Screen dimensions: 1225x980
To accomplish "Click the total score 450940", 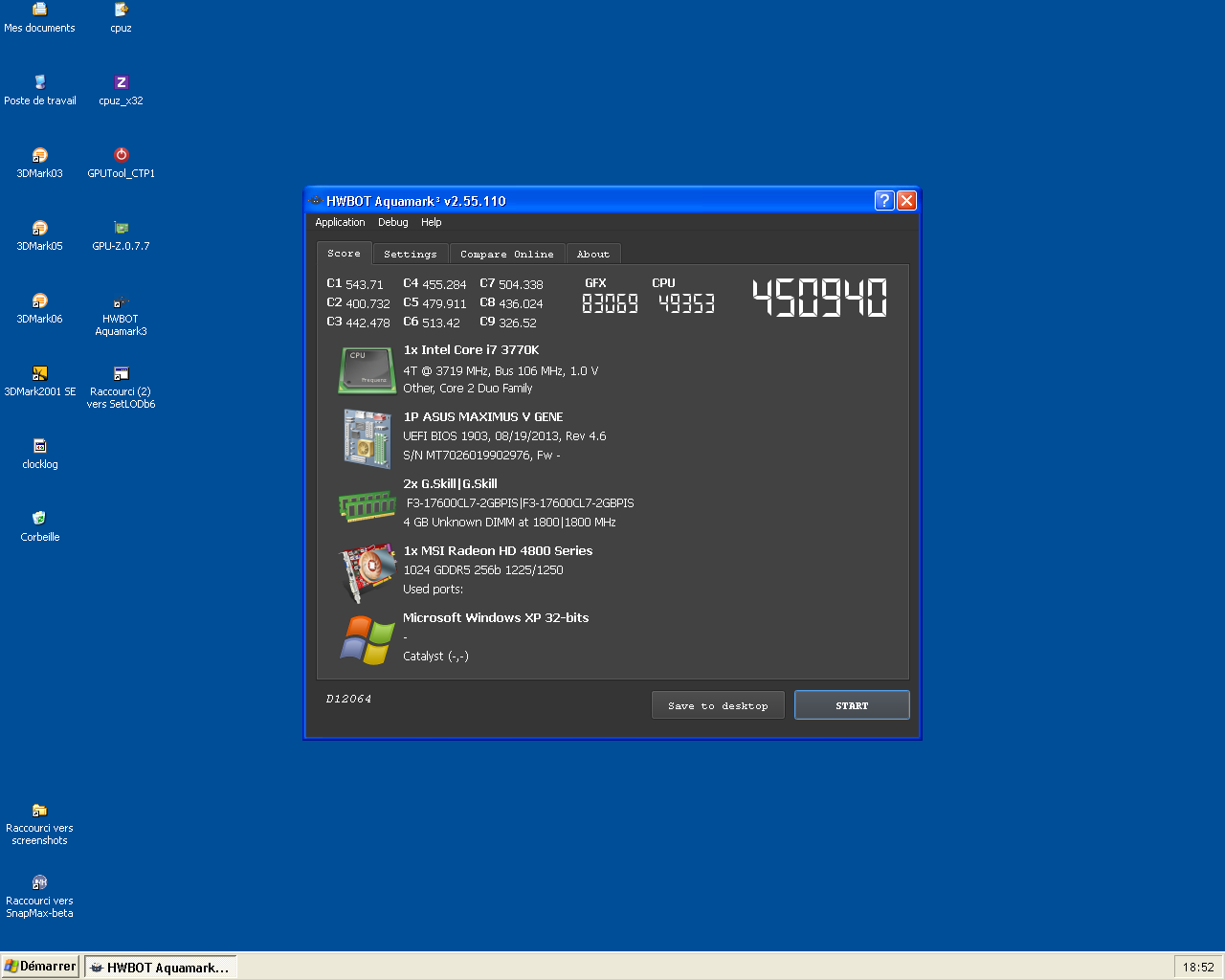I will pos(819,298).
